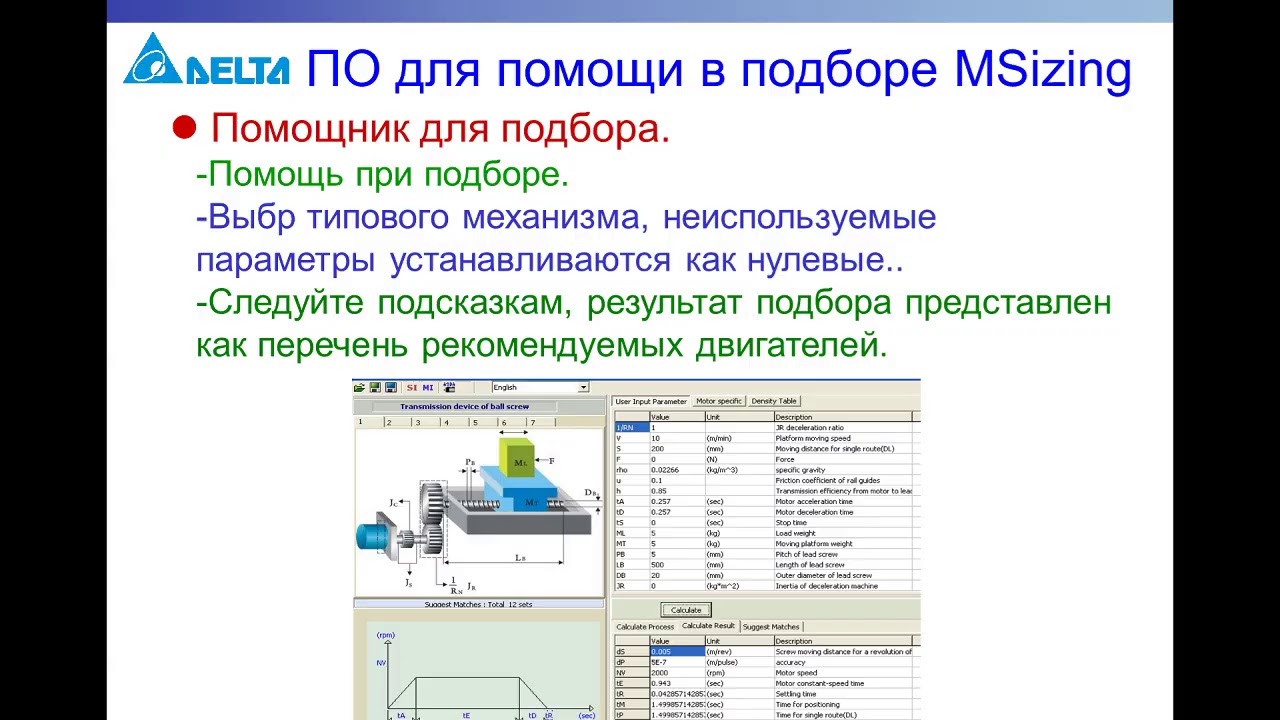The height and width of the screenshot is (720, 1280).
Task: Click the dS result value 0.005
Action: click(x=677, y=651)
